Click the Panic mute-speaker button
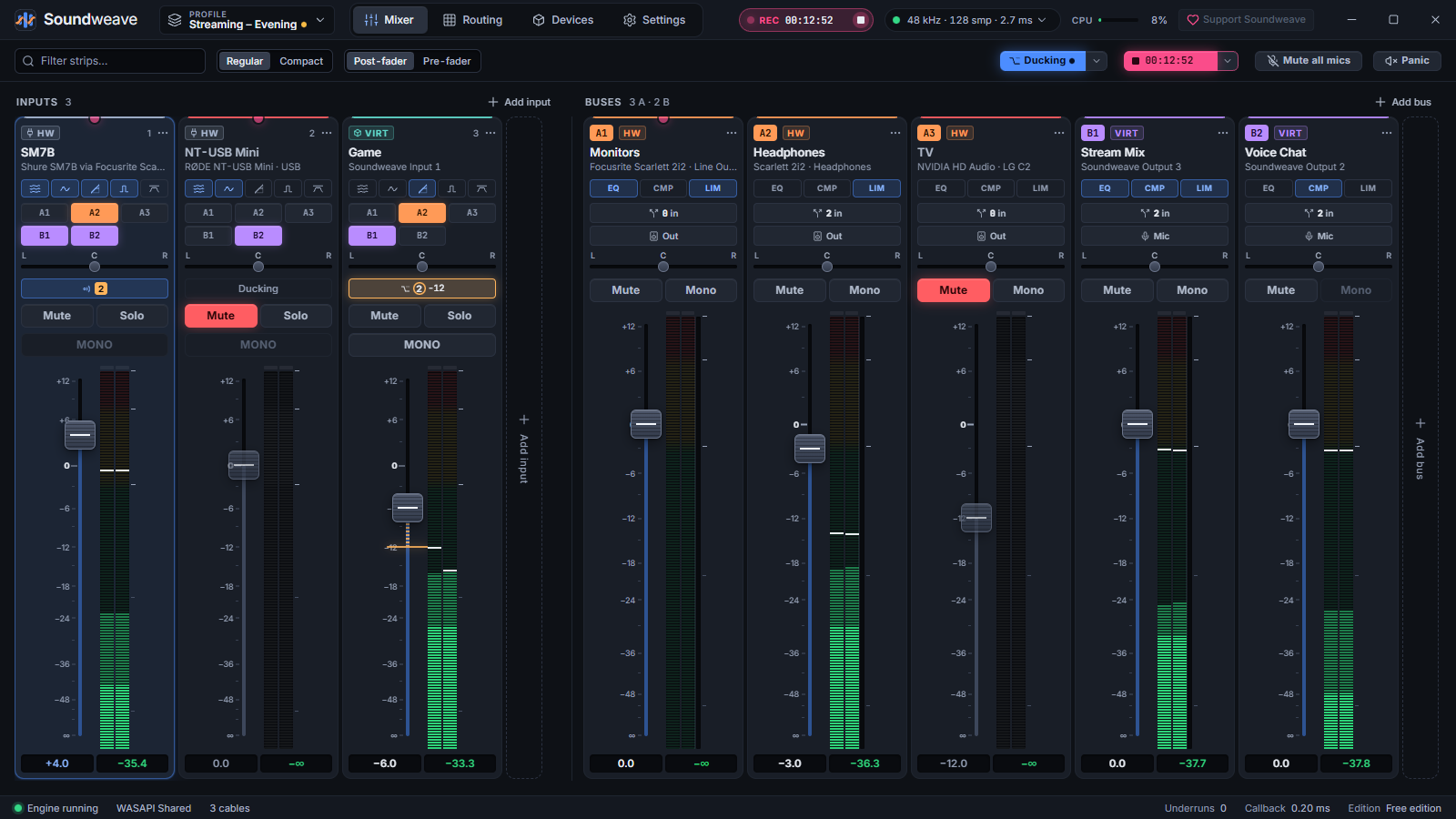The image size is (1456, 819). [x=1407, y=61]
